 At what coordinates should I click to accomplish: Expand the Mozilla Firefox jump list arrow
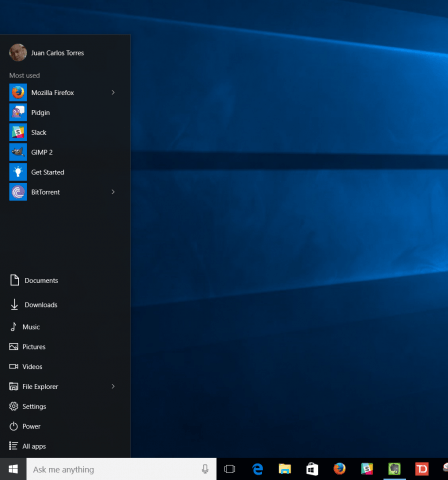click(113, 92)
